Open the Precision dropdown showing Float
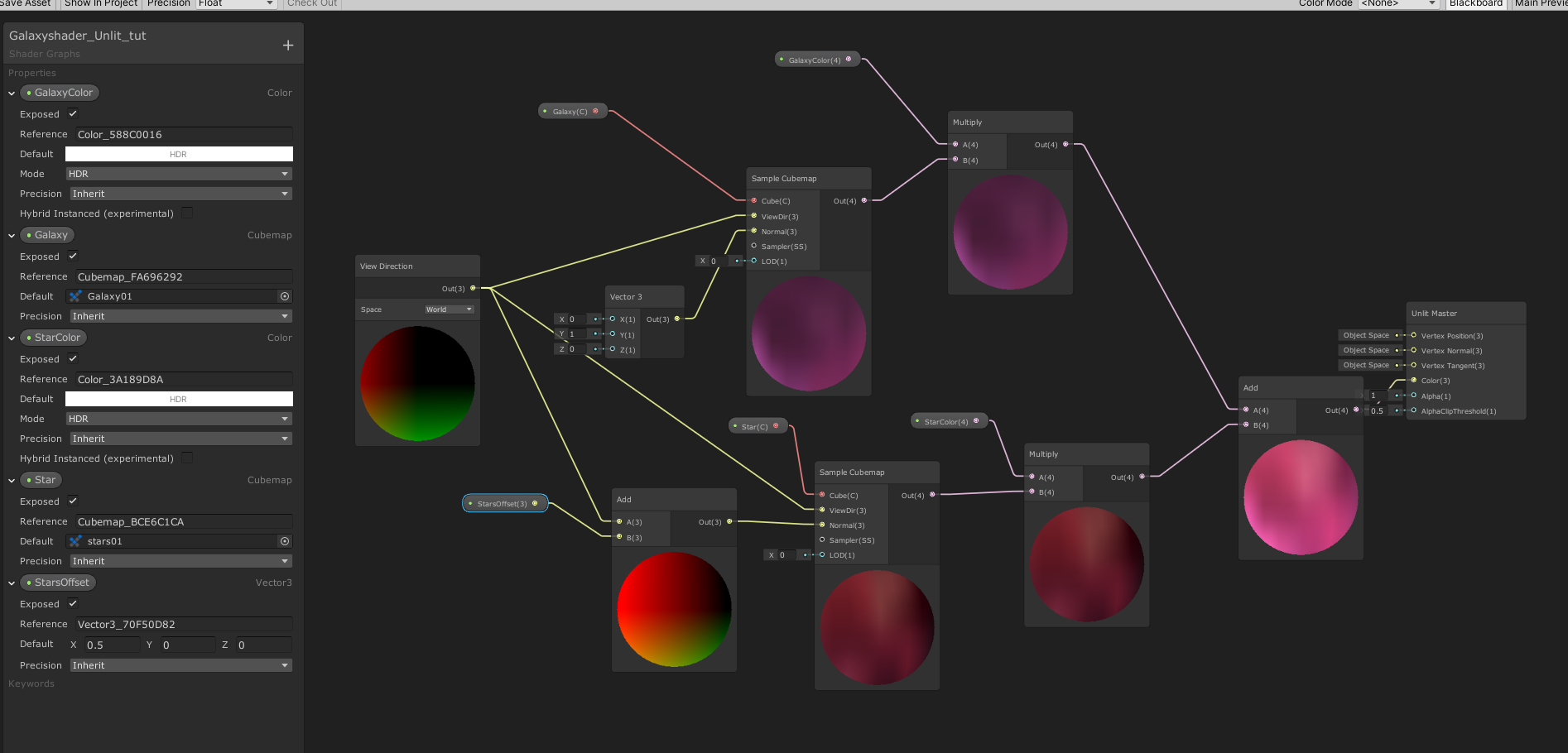 236,3
